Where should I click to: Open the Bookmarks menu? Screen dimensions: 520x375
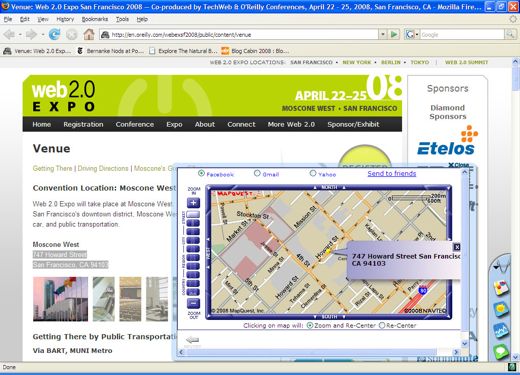pyautogui.click(x=95, y=19)
